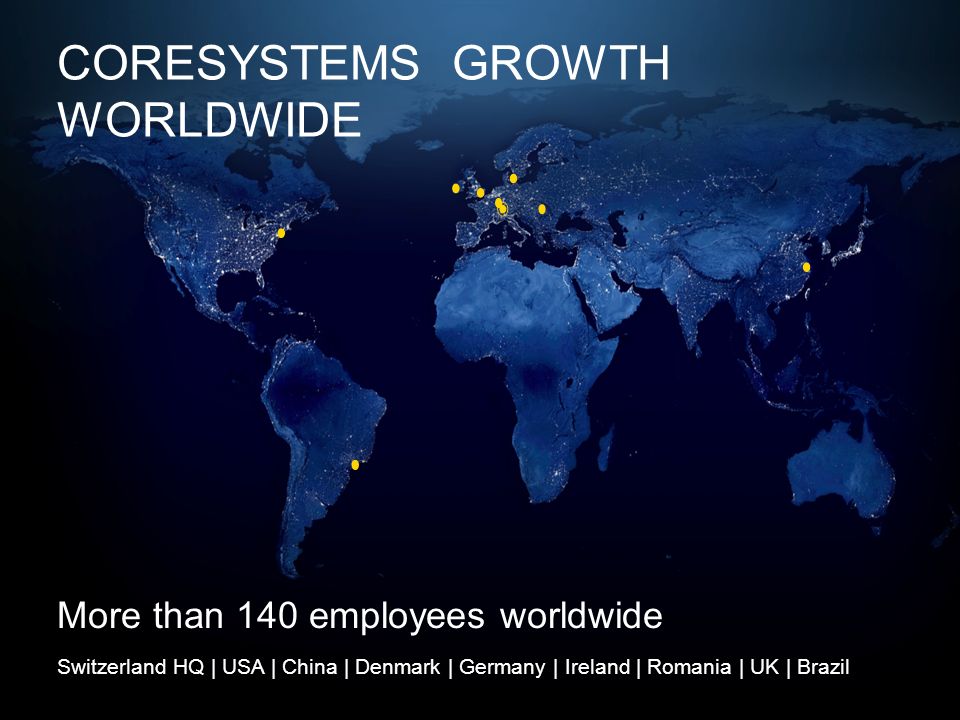
Task: Click the yellow dot in China
Action: pyautogui.click(x=806, y=267)
